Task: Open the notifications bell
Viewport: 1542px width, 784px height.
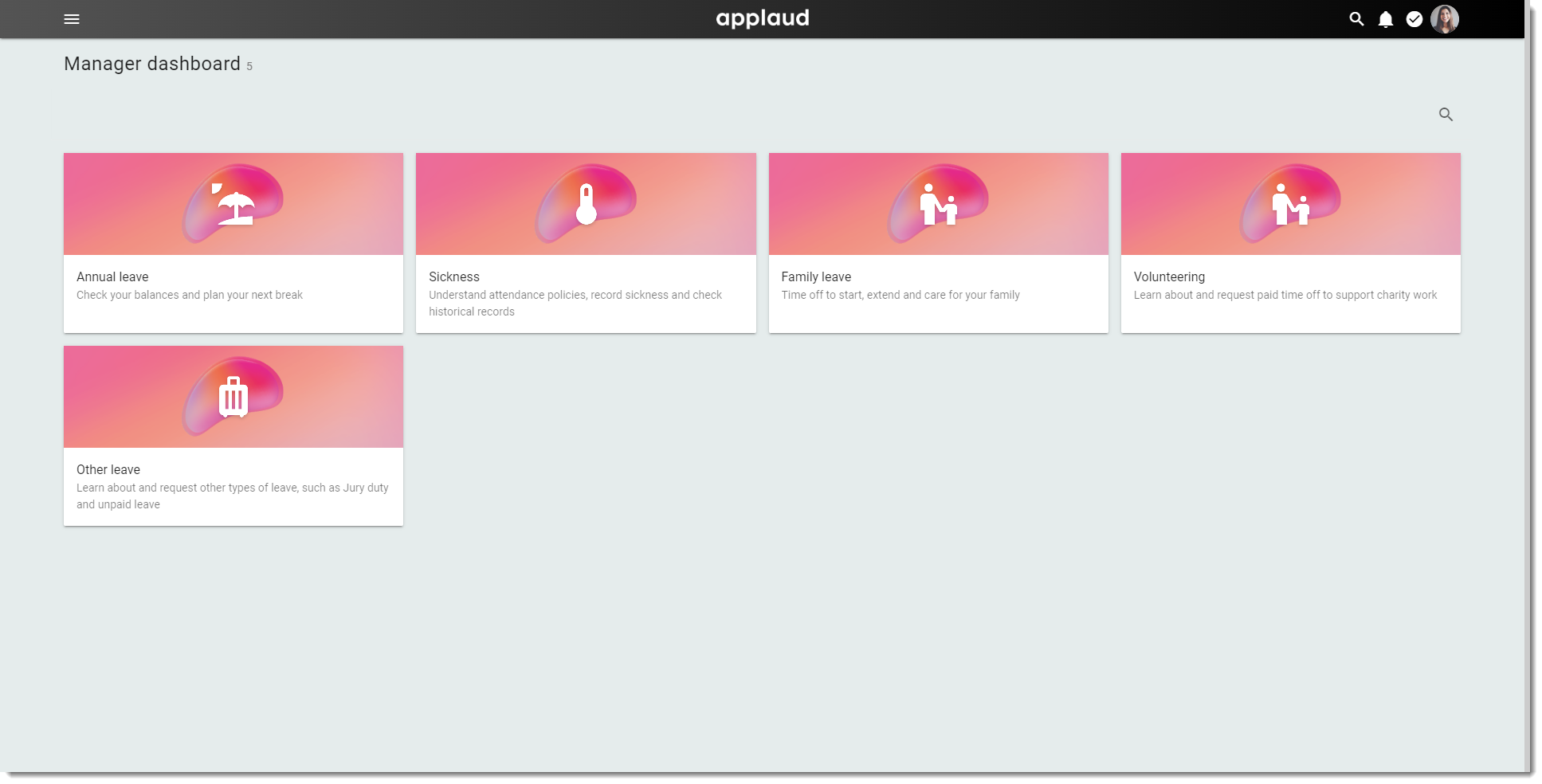Action: pos(1386,19)
